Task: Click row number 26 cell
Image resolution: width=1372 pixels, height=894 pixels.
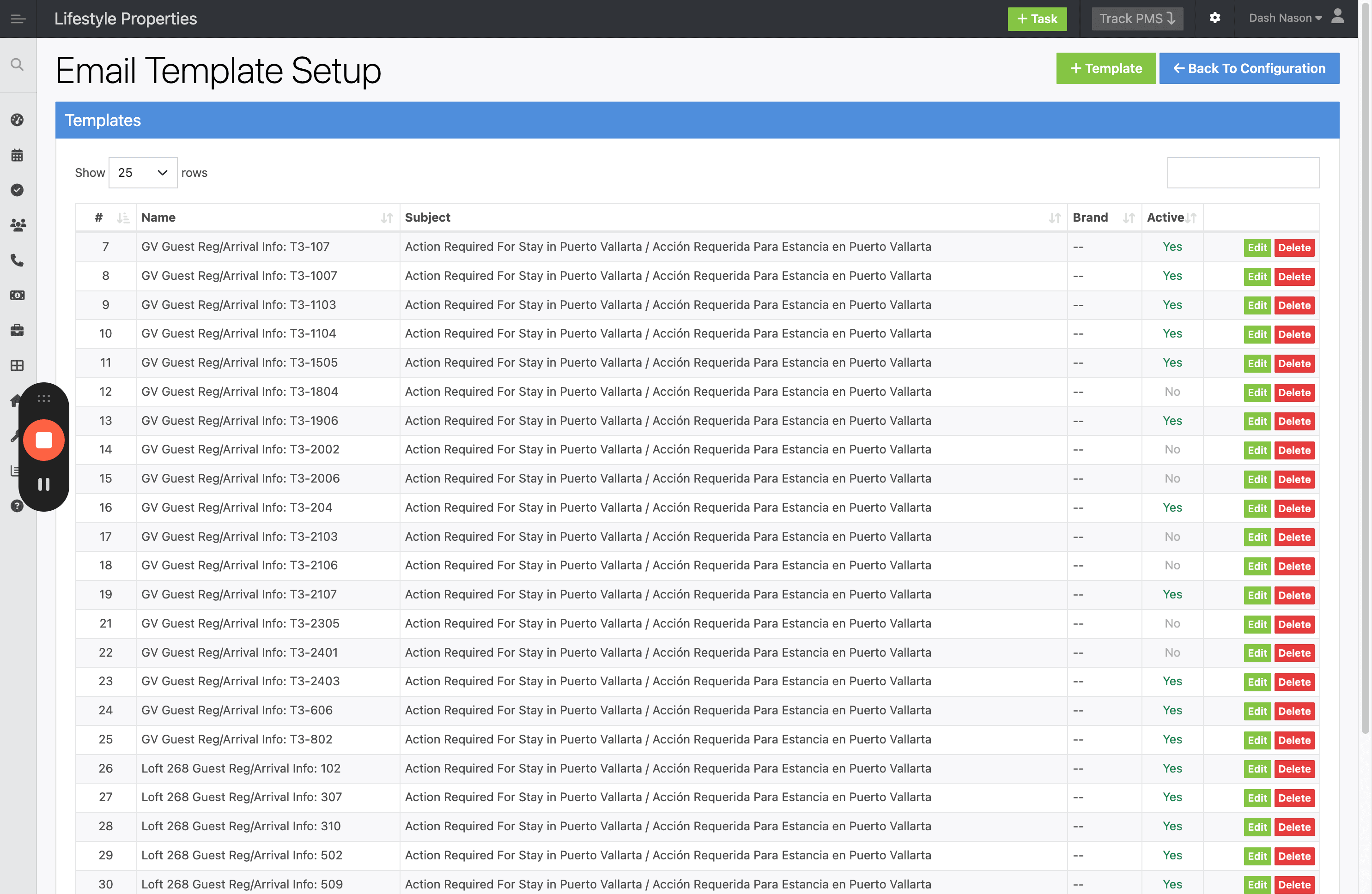Action: pos(105,768)
